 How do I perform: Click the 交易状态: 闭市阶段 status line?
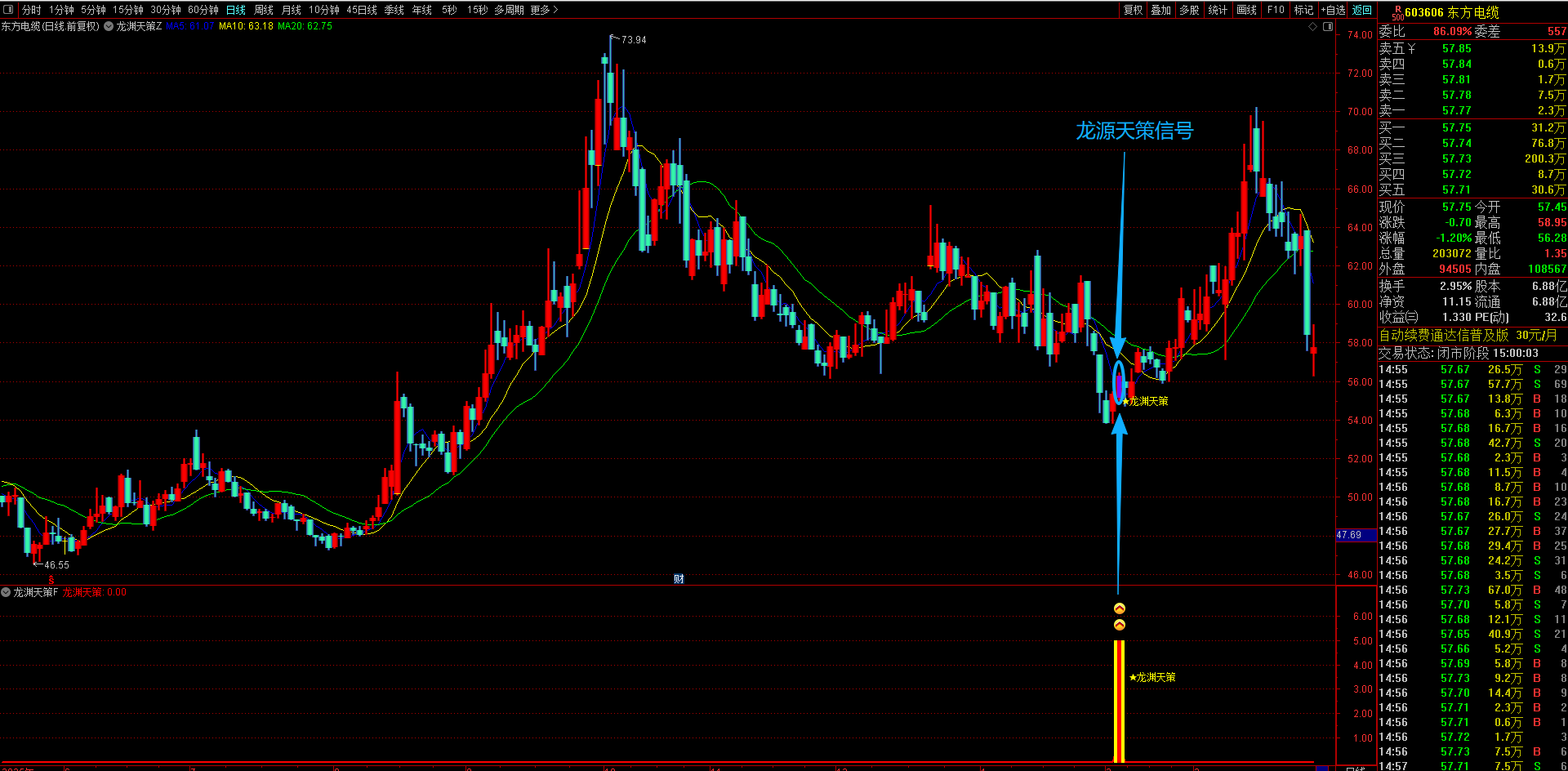coord(1459,354)
